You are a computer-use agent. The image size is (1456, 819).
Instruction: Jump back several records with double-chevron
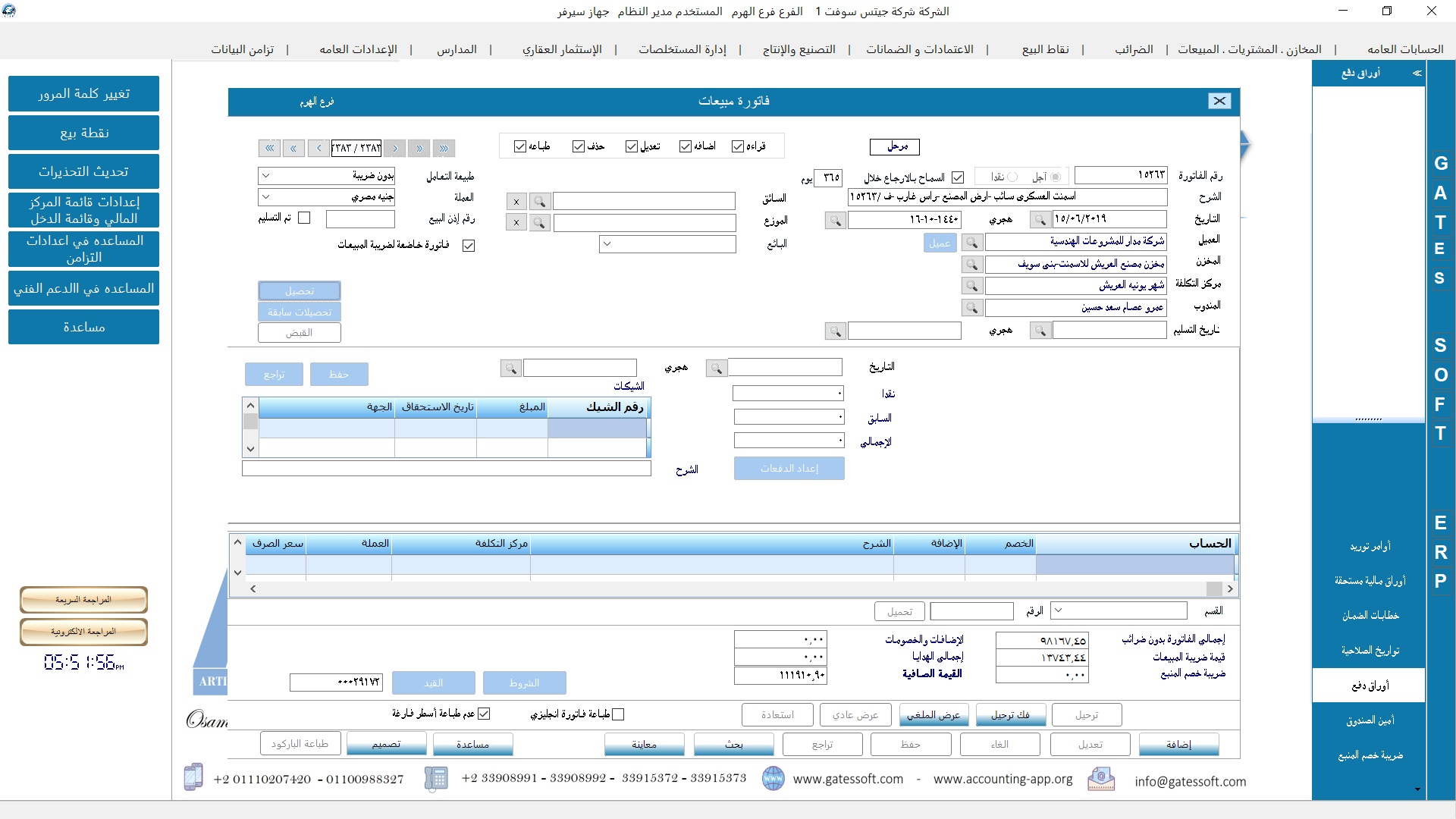[293, 148]
